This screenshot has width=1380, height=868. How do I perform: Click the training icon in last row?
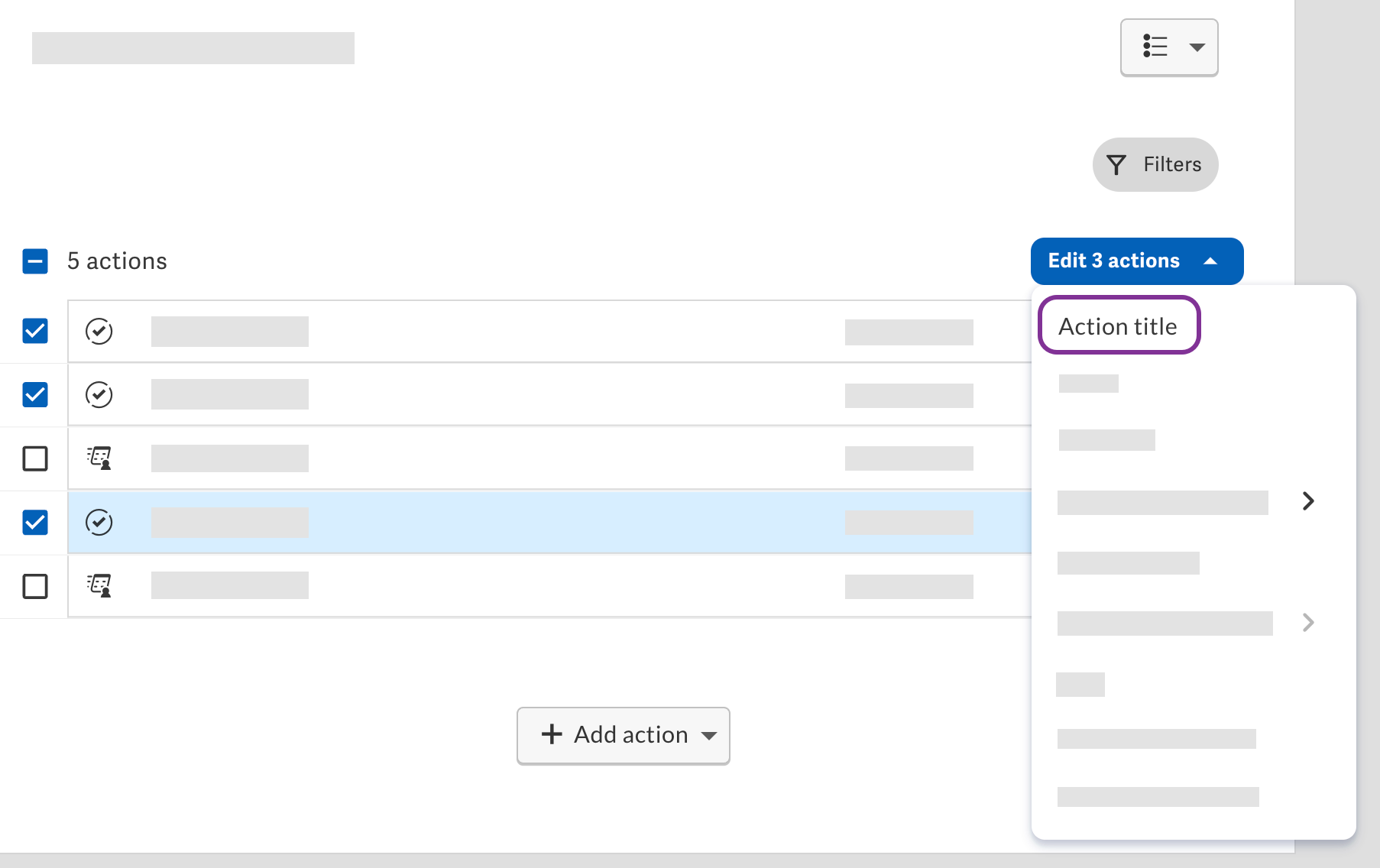pos(99,586)
